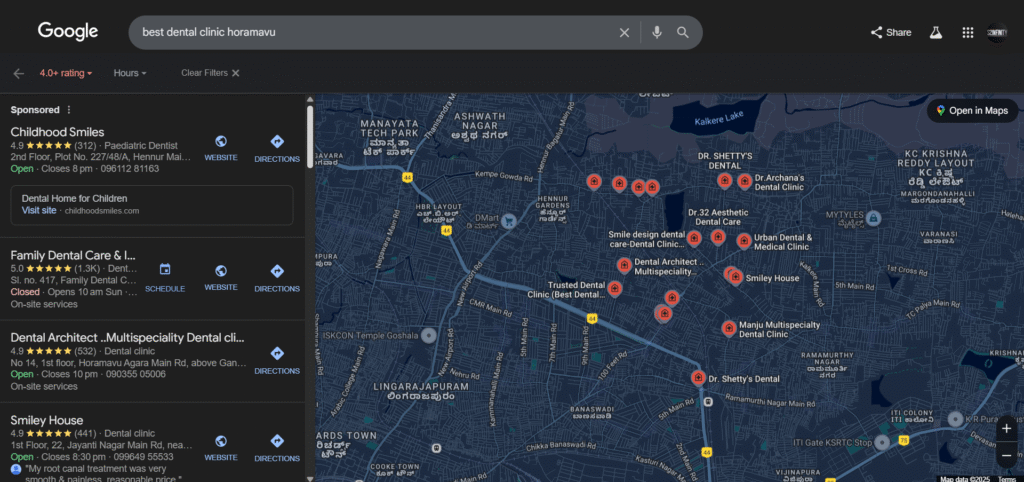Visit site link for childhoodsmiles.com
This screenshot has width=1024, height=482.
(39, 211)
